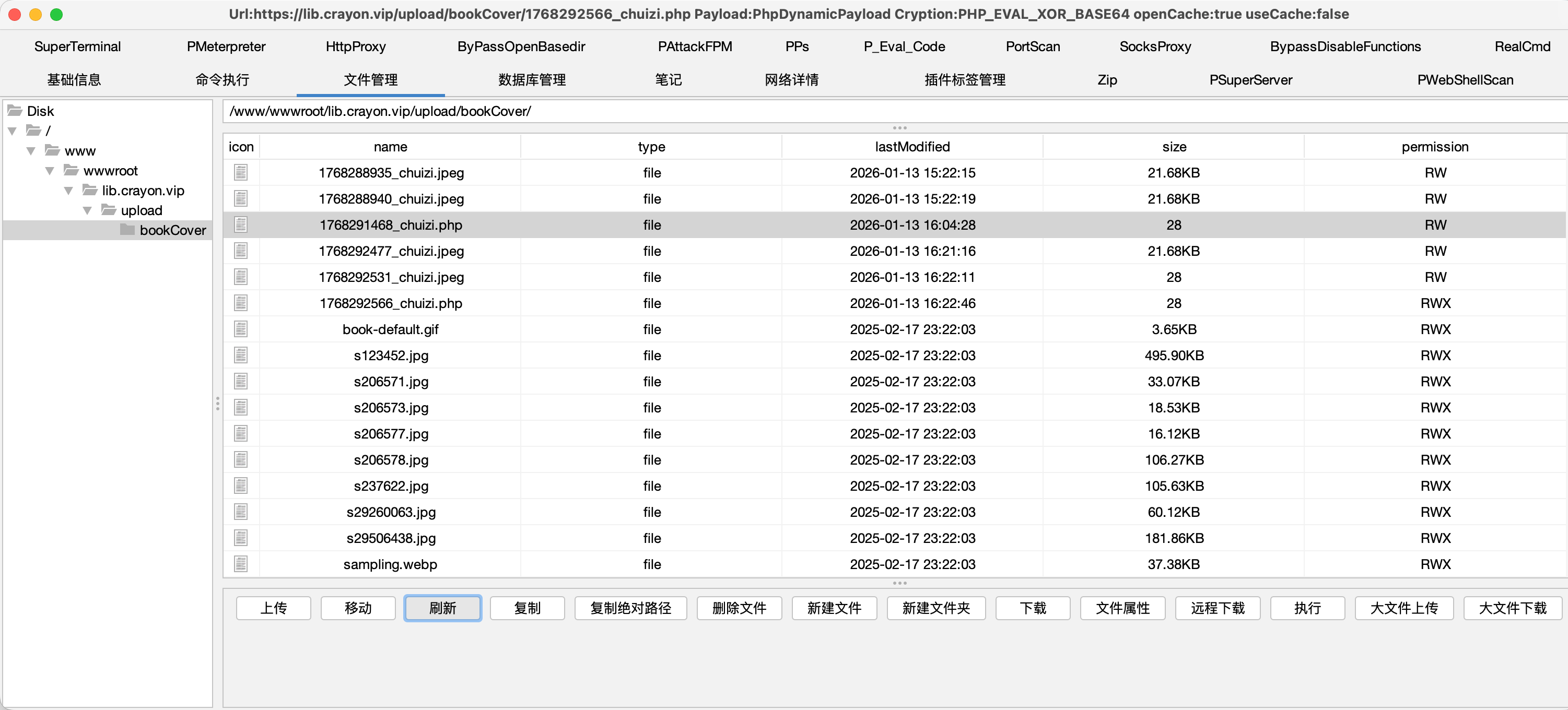
Task: Click the 删除文件 button
Action: tap(739, 608)
